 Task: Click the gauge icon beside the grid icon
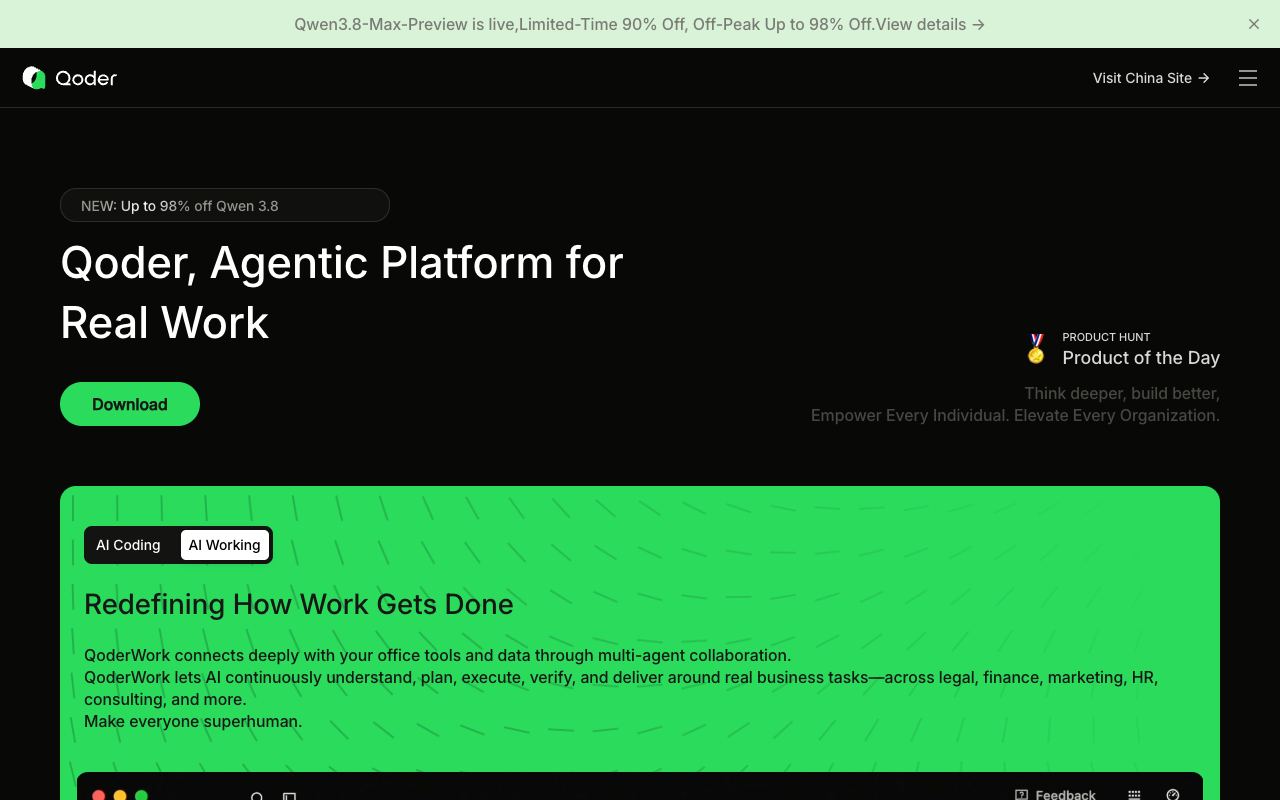[1173, 795]
